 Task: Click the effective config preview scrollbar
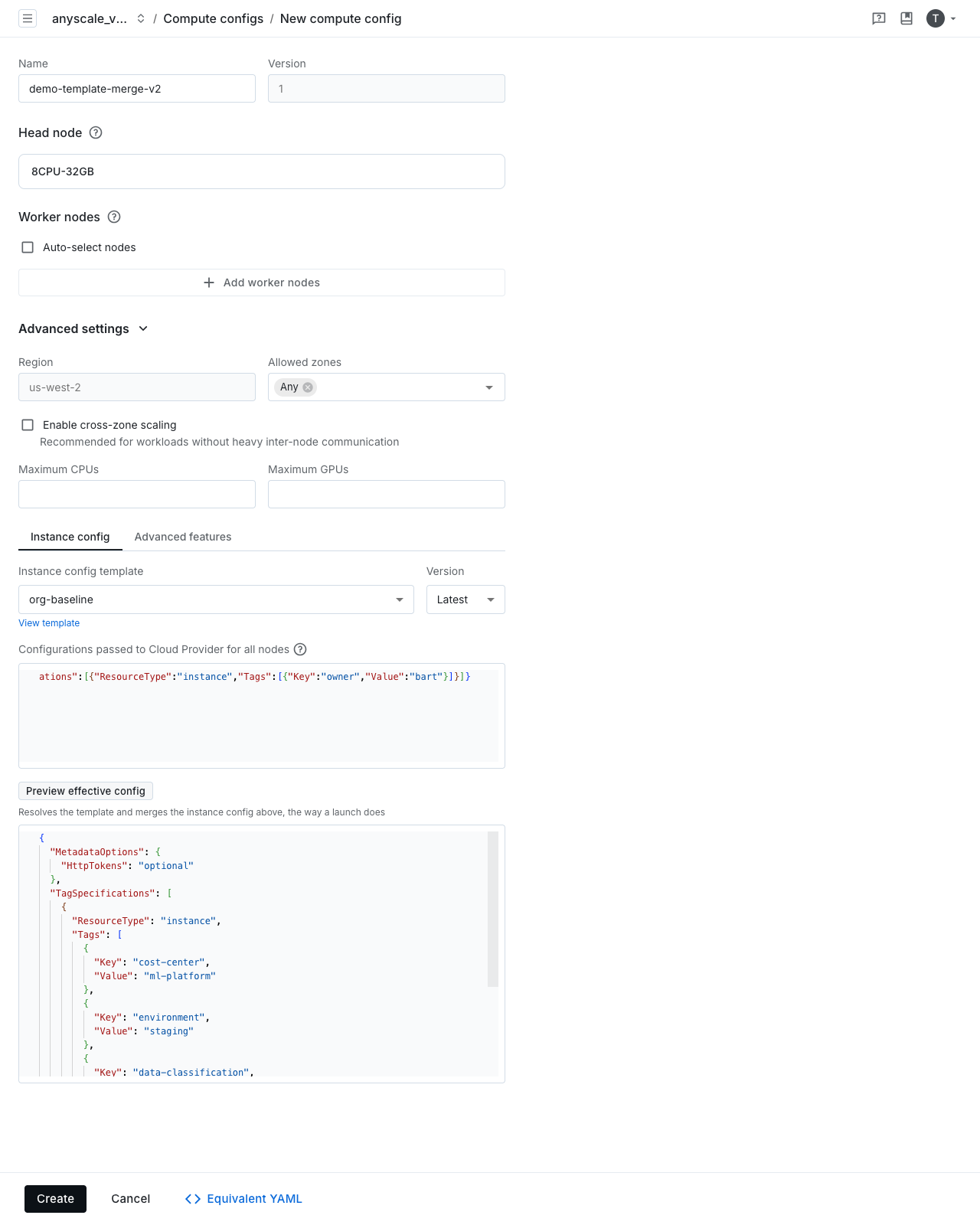[x=493, y=910]
